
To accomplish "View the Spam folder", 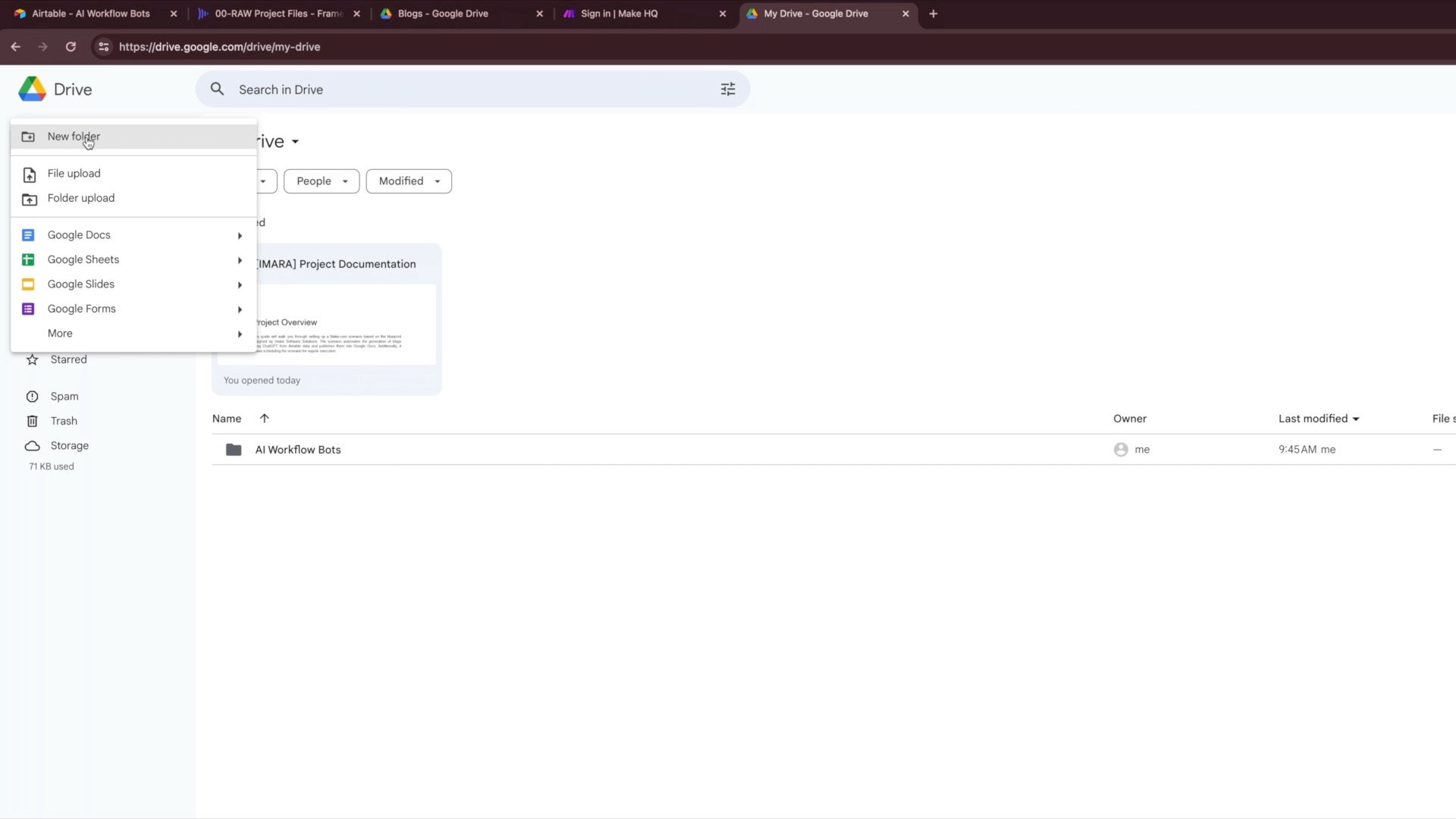I will pyautogui.click(x=64, y=396).
